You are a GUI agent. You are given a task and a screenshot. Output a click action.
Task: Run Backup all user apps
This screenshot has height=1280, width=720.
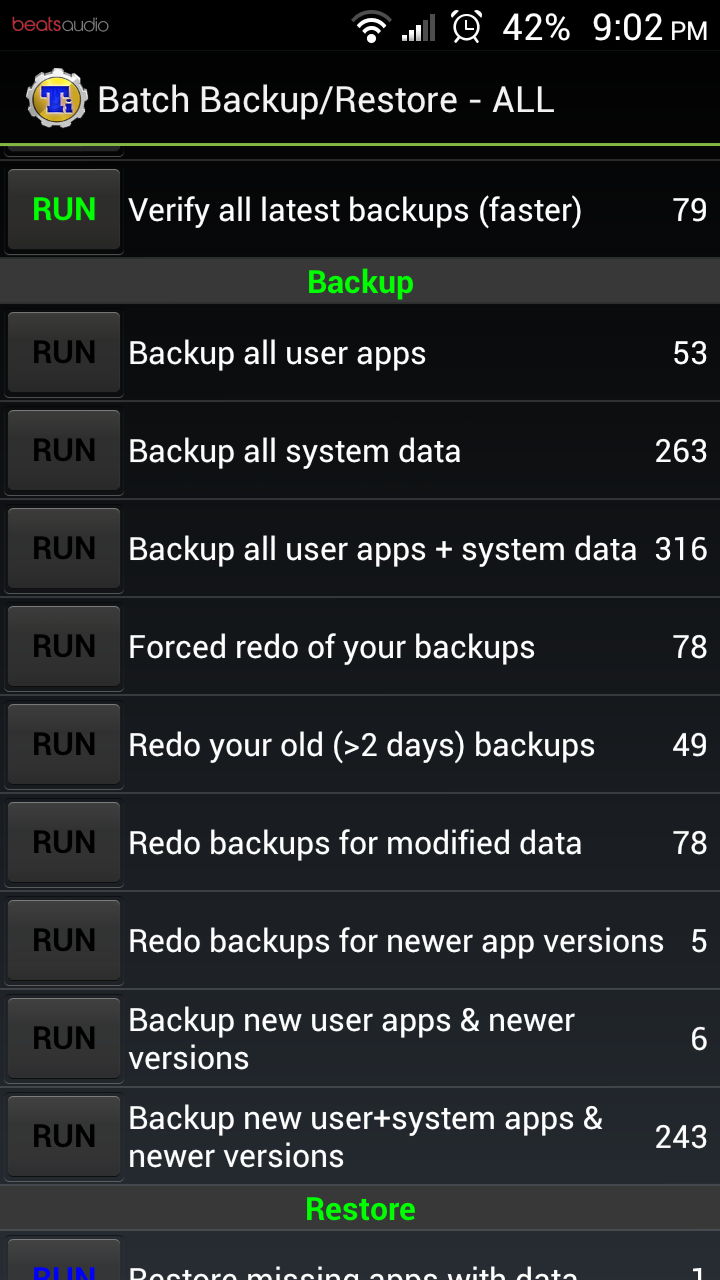[x=64, y=353]
